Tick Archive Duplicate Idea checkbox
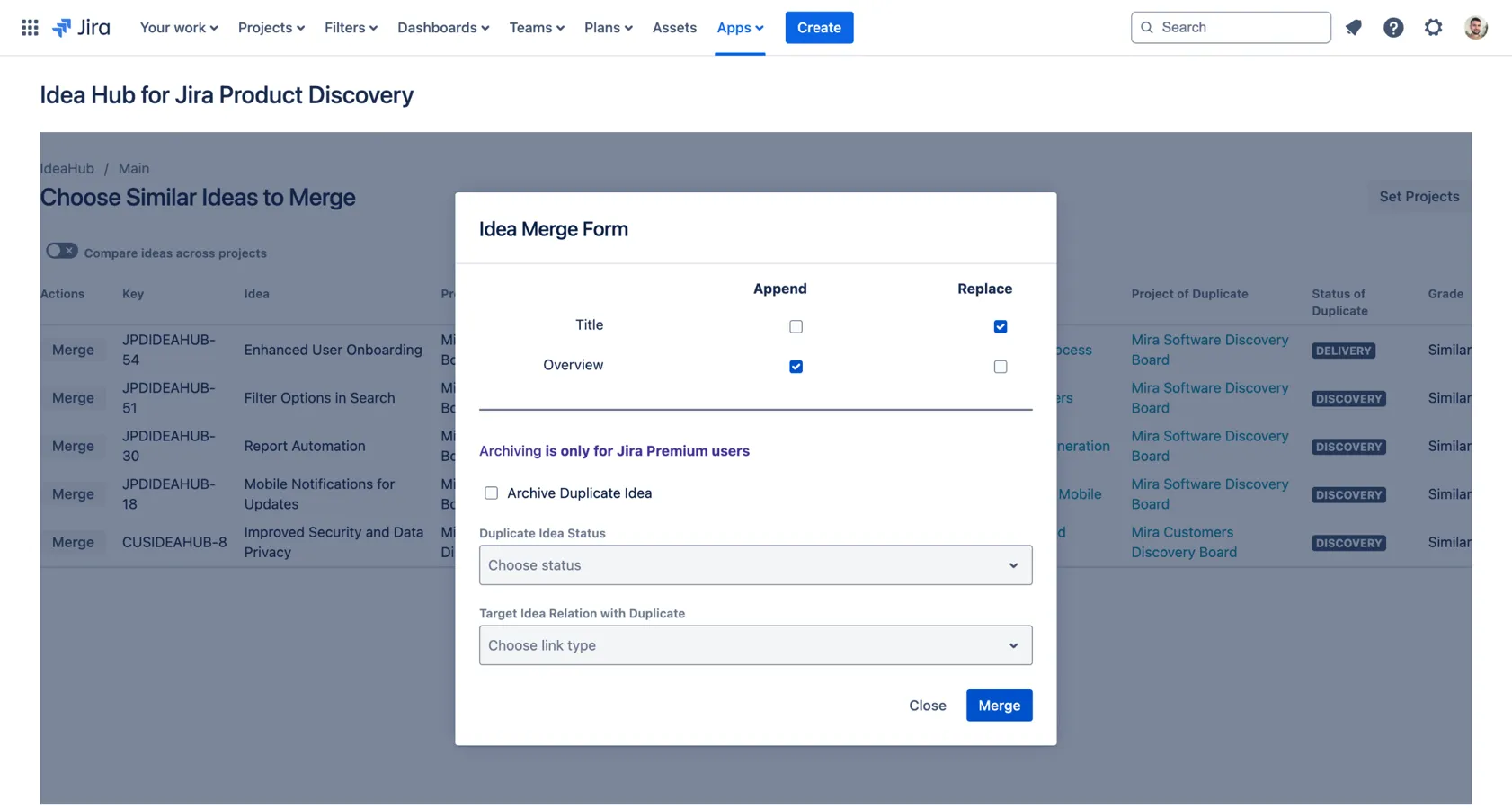 coord(491,493)
